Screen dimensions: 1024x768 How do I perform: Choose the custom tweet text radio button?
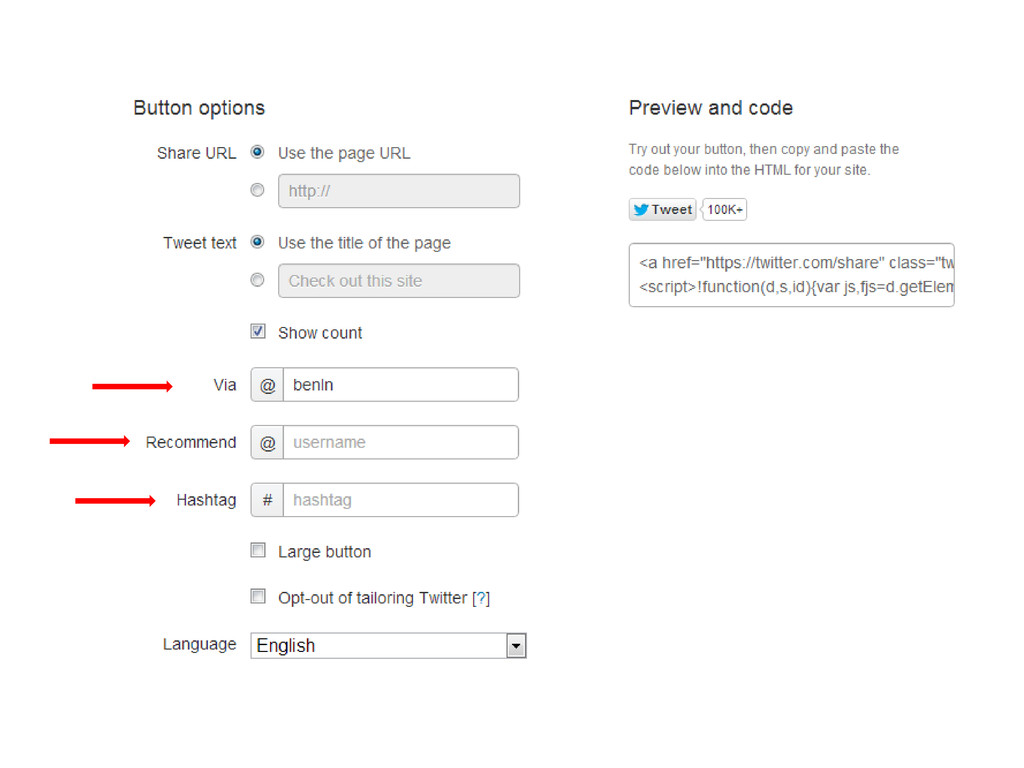257,280
